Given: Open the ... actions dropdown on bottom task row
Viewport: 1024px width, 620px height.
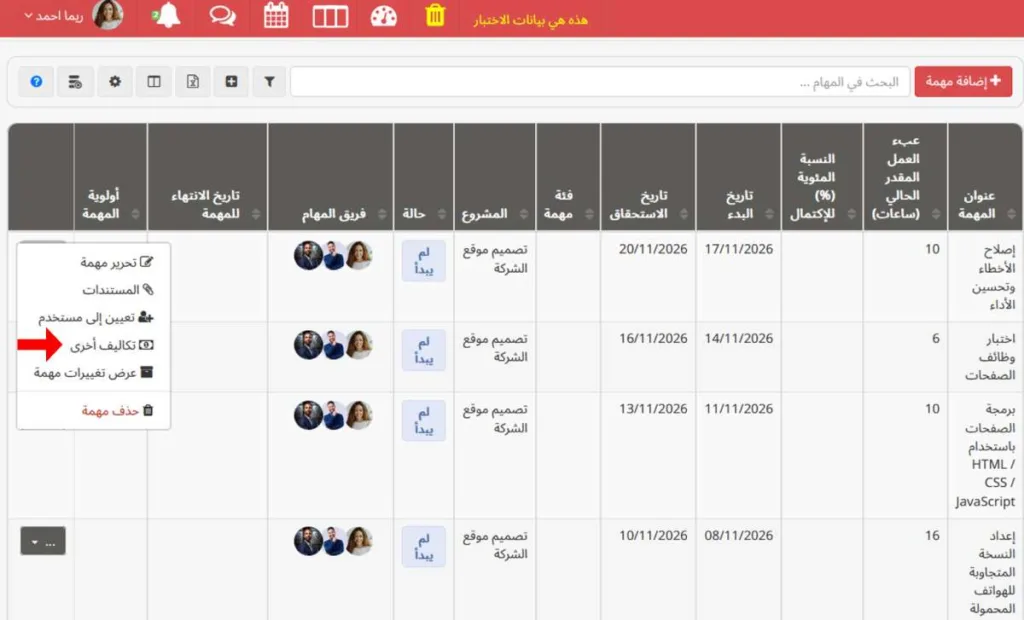Looking at the screenshot, I should pyautogui.click(x=42, y=540).
